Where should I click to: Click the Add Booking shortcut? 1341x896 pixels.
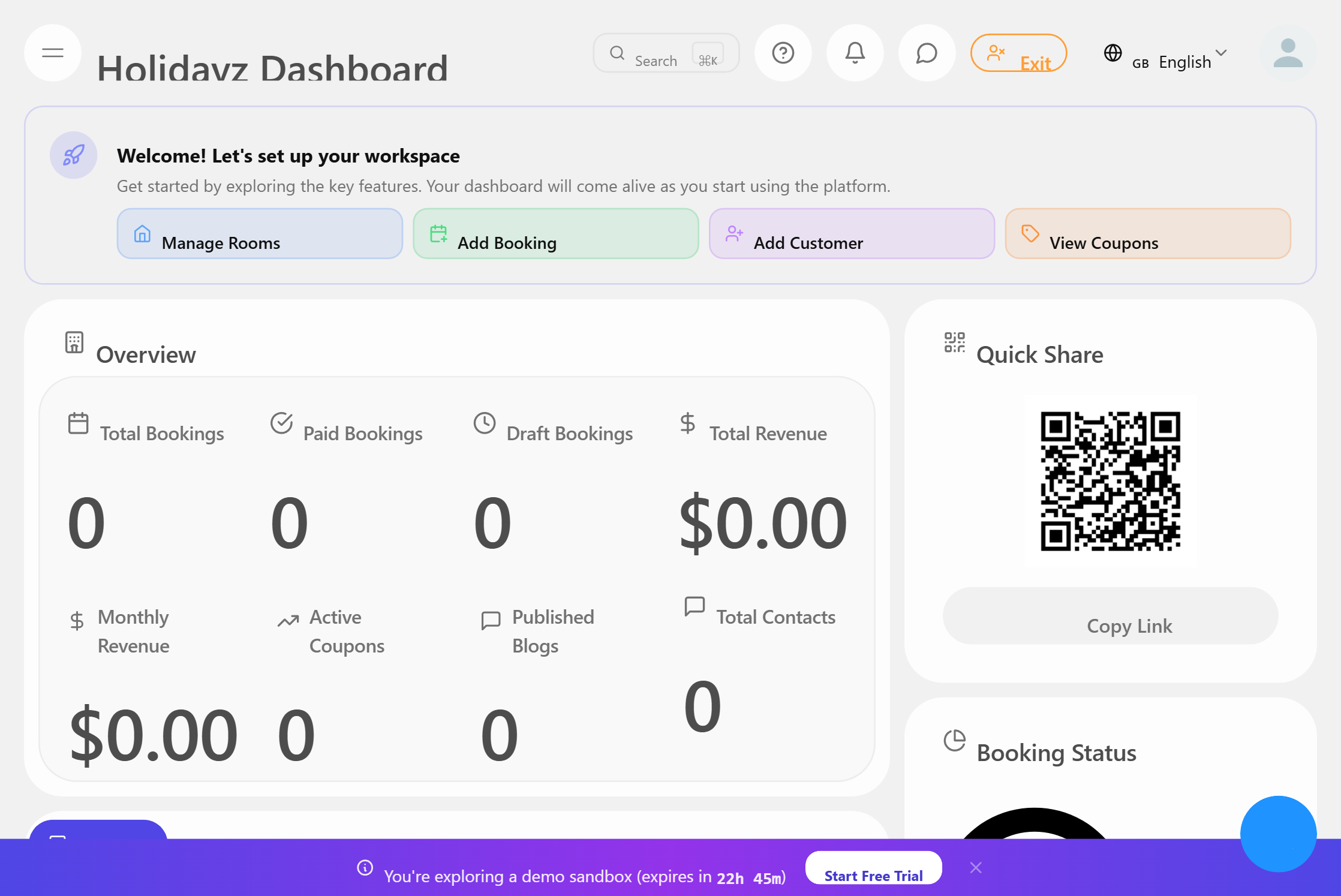(555, 234)
